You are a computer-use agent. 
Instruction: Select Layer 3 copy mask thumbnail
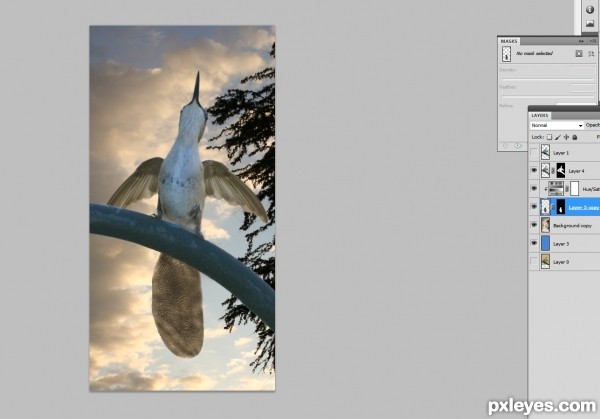pyautogui.click(x=561, y=207)
